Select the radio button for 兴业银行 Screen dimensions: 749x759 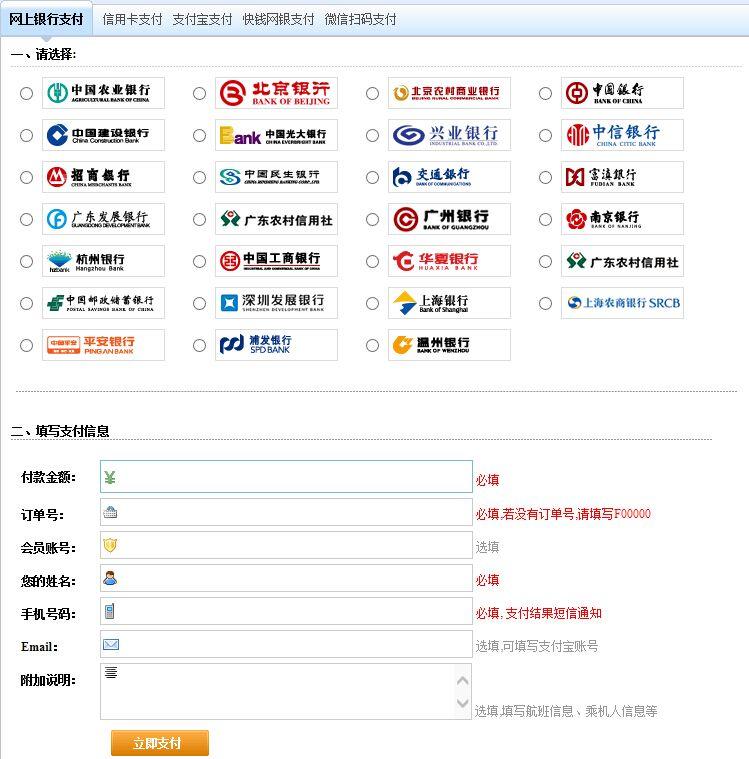coord(372,136)
